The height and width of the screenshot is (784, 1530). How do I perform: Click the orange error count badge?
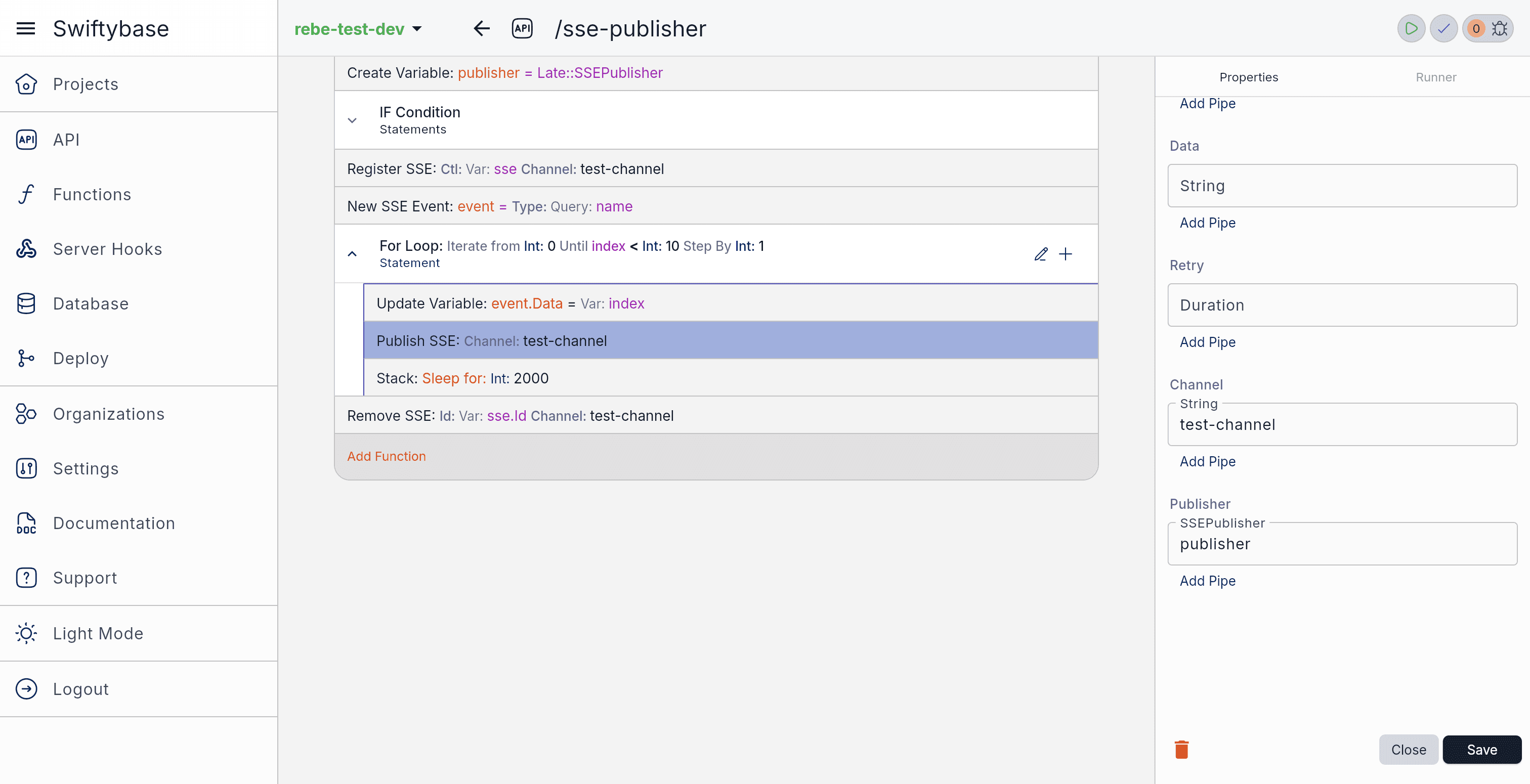pyautogui.click(x=1476, y=28)
